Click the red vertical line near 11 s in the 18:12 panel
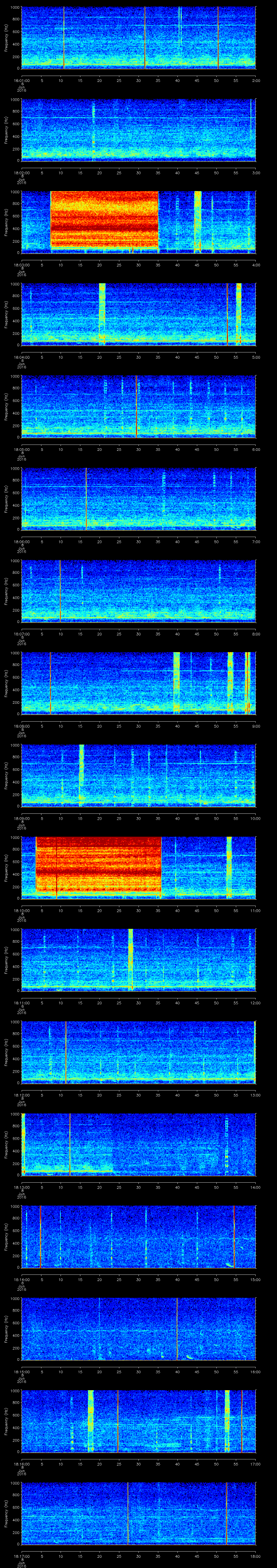277x1568 pixels. coord(66,1052)
